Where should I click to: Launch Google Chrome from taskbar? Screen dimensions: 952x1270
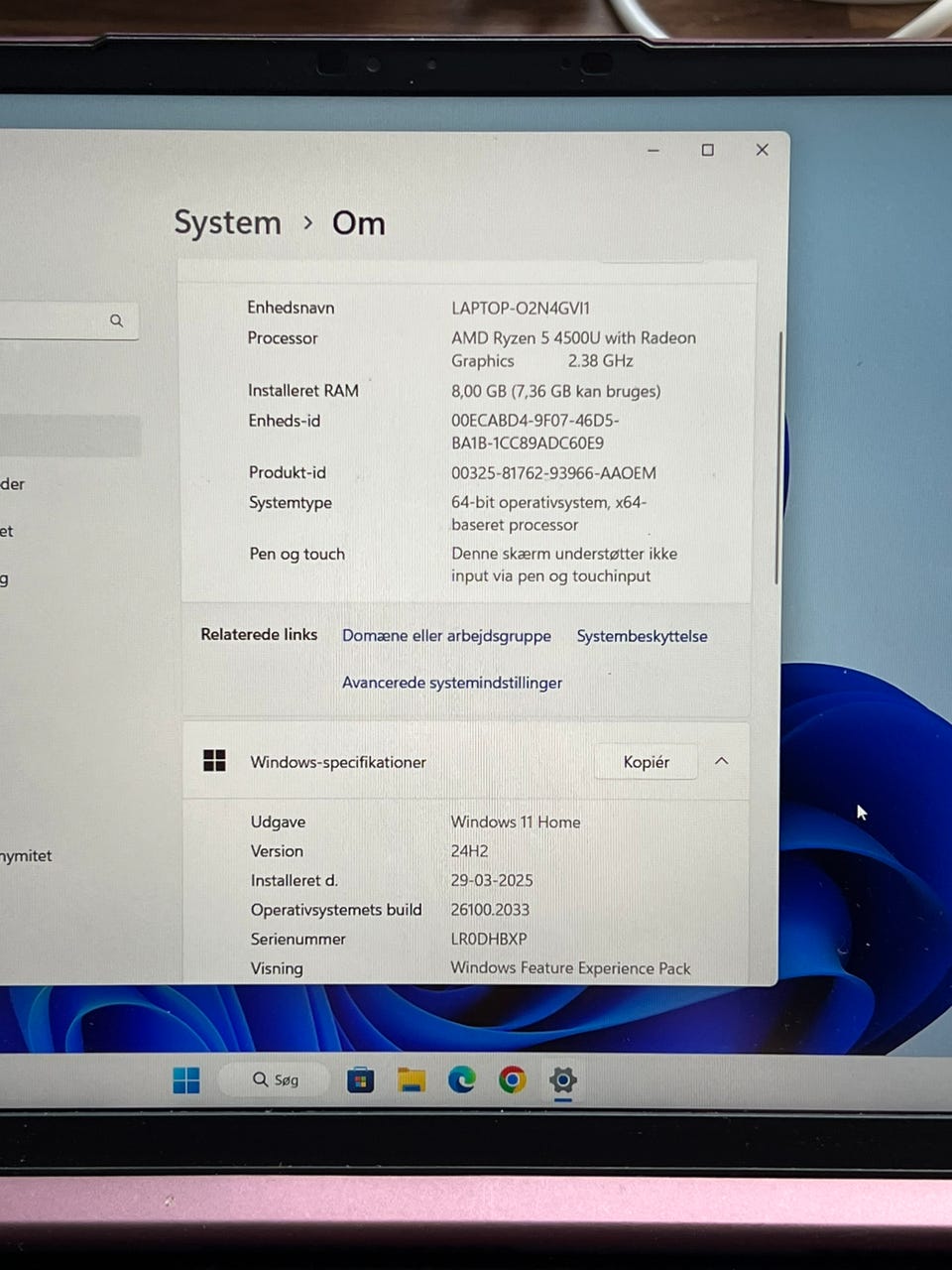tap(513, 1079)
